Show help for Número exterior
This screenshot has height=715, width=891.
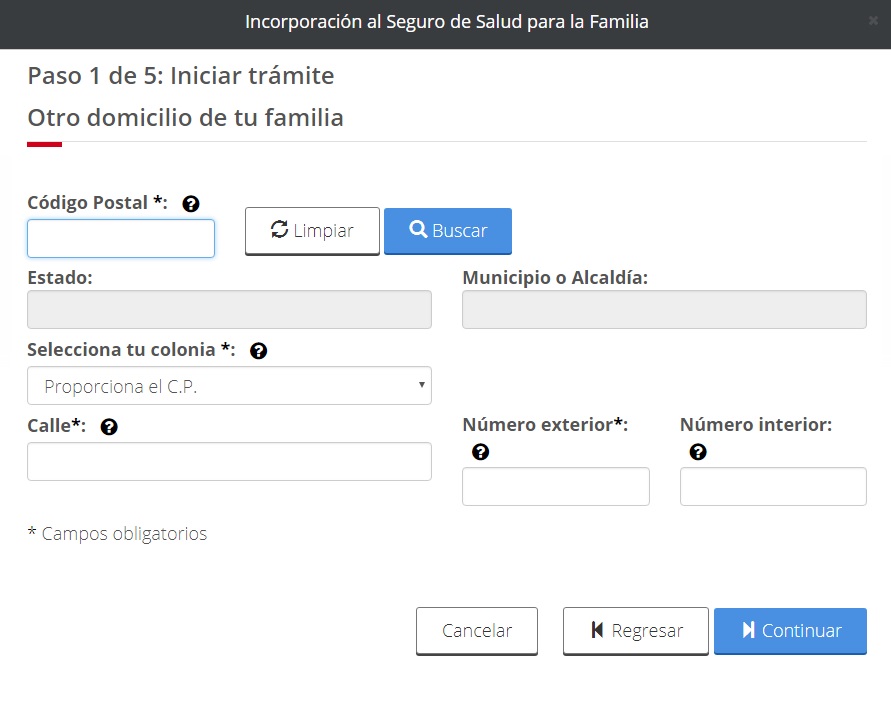(480, 452)
